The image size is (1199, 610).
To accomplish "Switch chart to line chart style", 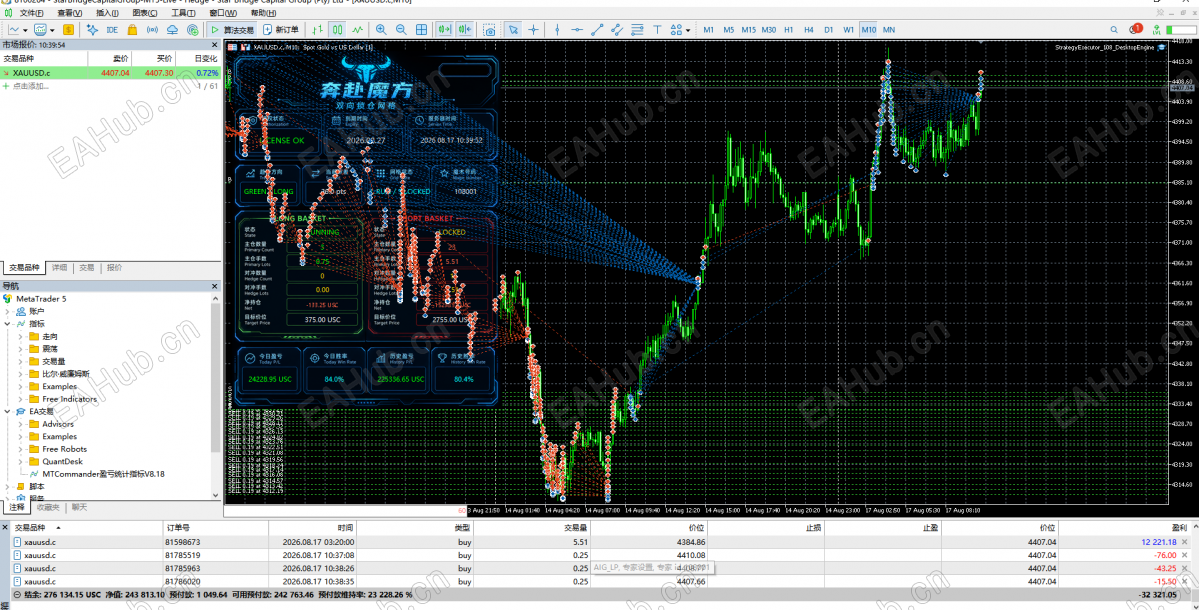I will pyautogui.click(x=357, y=30).
